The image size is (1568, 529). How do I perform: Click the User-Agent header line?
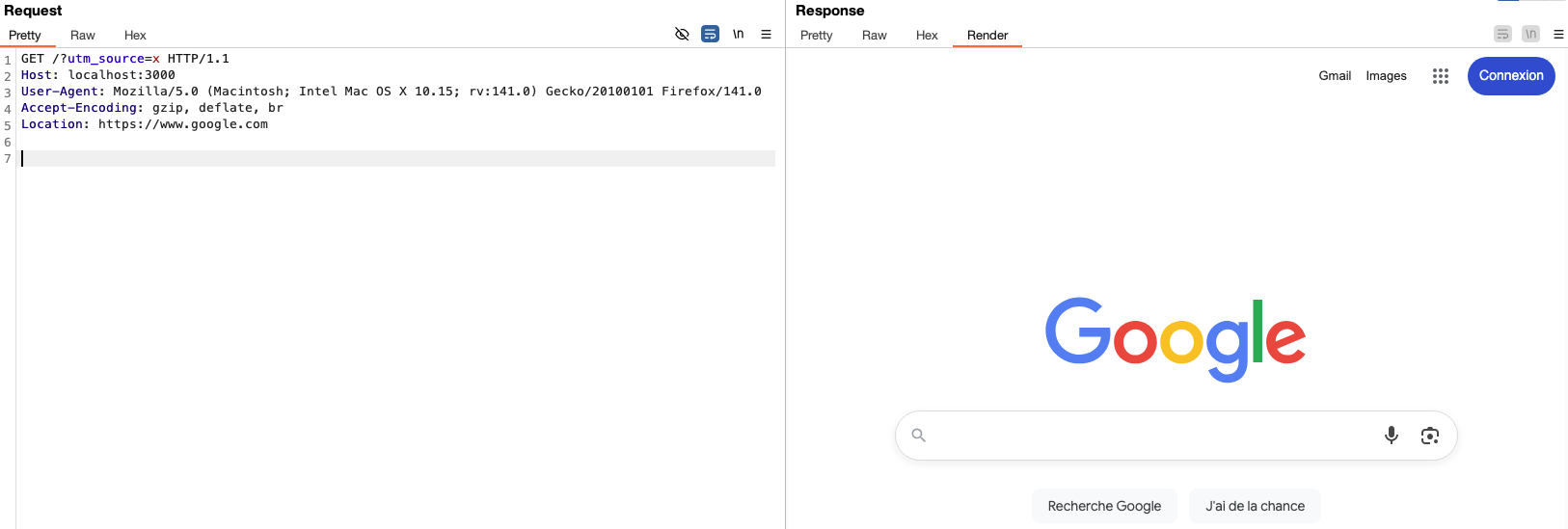point(392,92)
